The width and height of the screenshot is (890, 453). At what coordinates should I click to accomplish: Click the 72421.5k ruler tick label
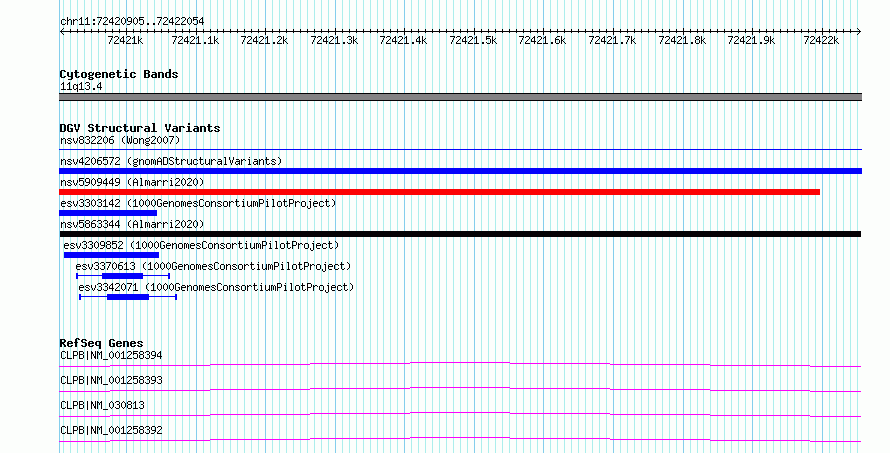(x=473, y=40)
